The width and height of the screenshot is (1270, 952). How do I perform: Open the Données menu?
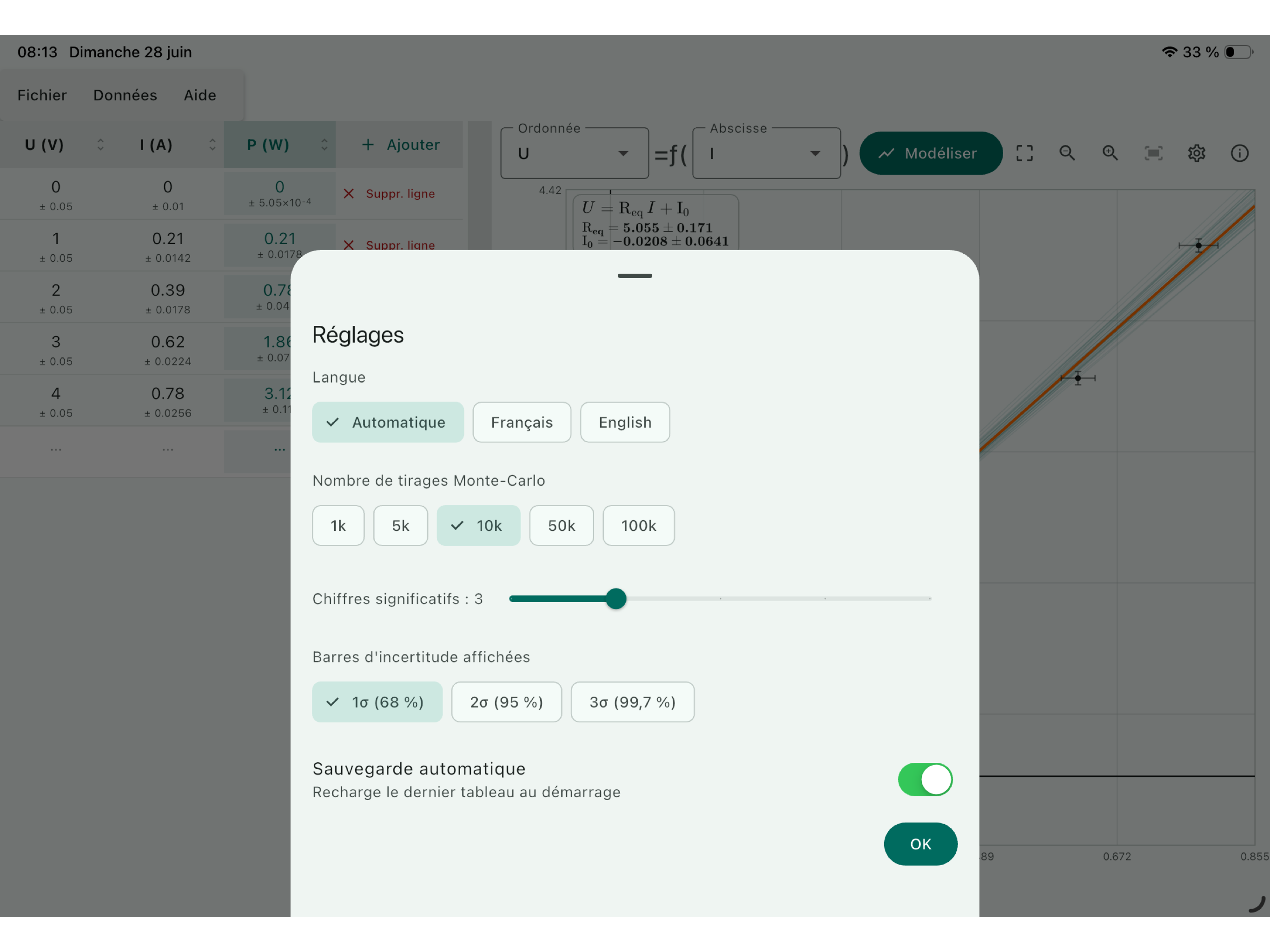point(125,95)
